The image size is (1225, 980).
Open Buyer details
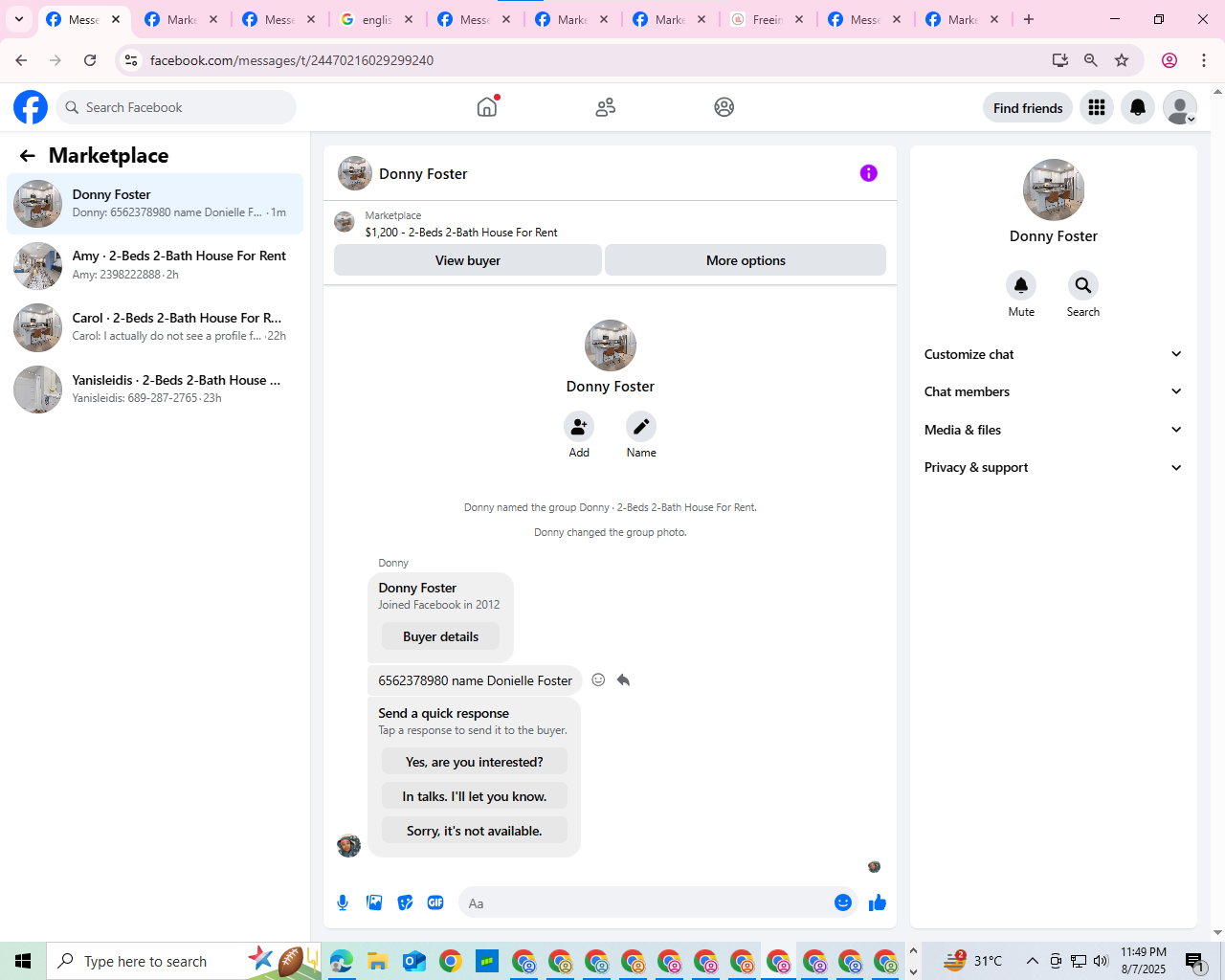(x=440, y=636)
